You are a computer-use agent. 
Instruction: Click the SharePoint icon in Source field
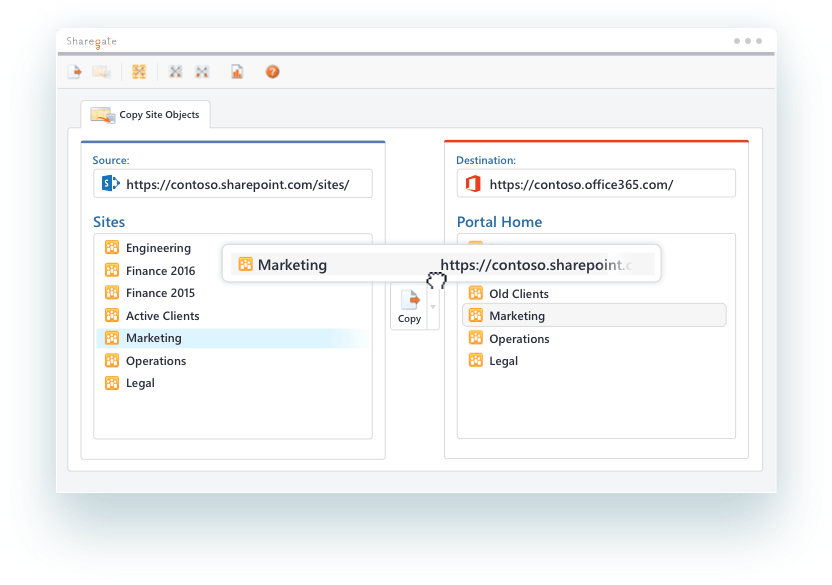coord(110,184)
